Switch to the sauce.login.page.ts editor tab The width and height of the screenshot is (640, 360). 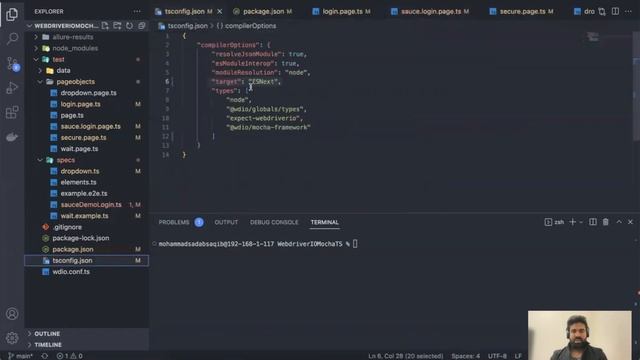pos(431,11)
